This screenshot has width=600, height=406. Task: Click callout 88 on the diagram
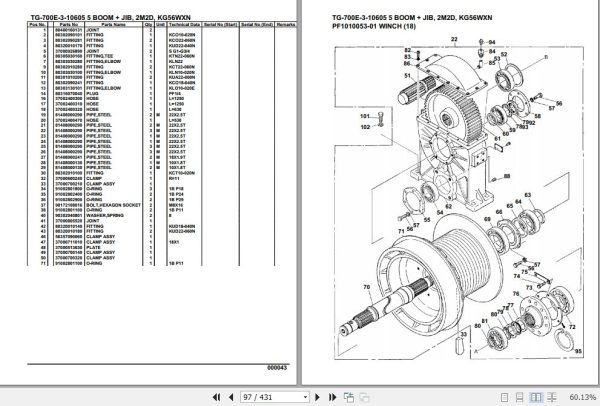pos(507,176)
